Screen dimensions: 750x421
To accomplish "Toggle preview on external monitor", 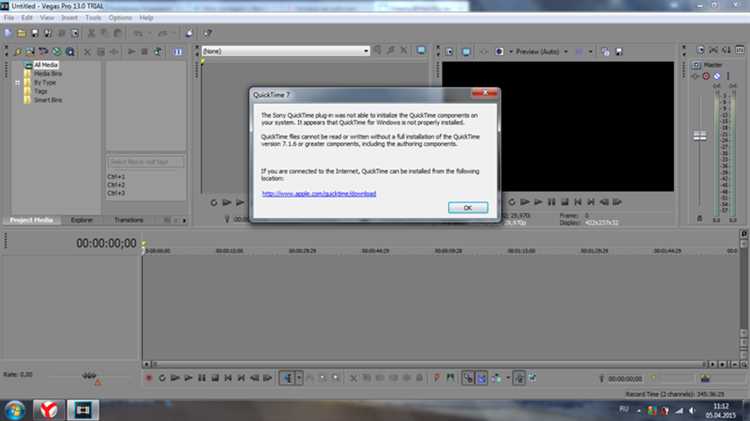I will [x=466, y=52].
